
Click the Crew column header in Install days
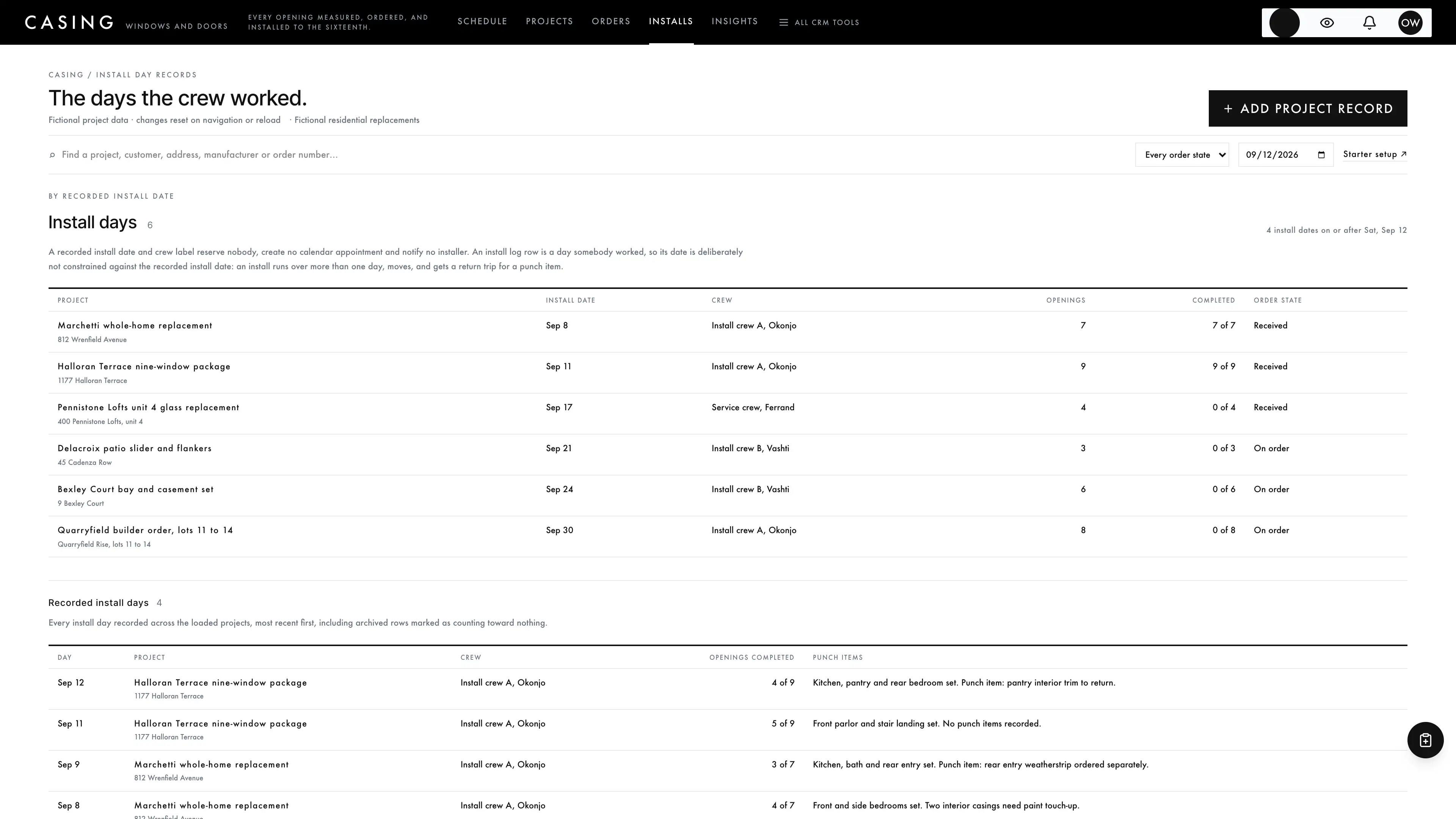coord(722,300)
